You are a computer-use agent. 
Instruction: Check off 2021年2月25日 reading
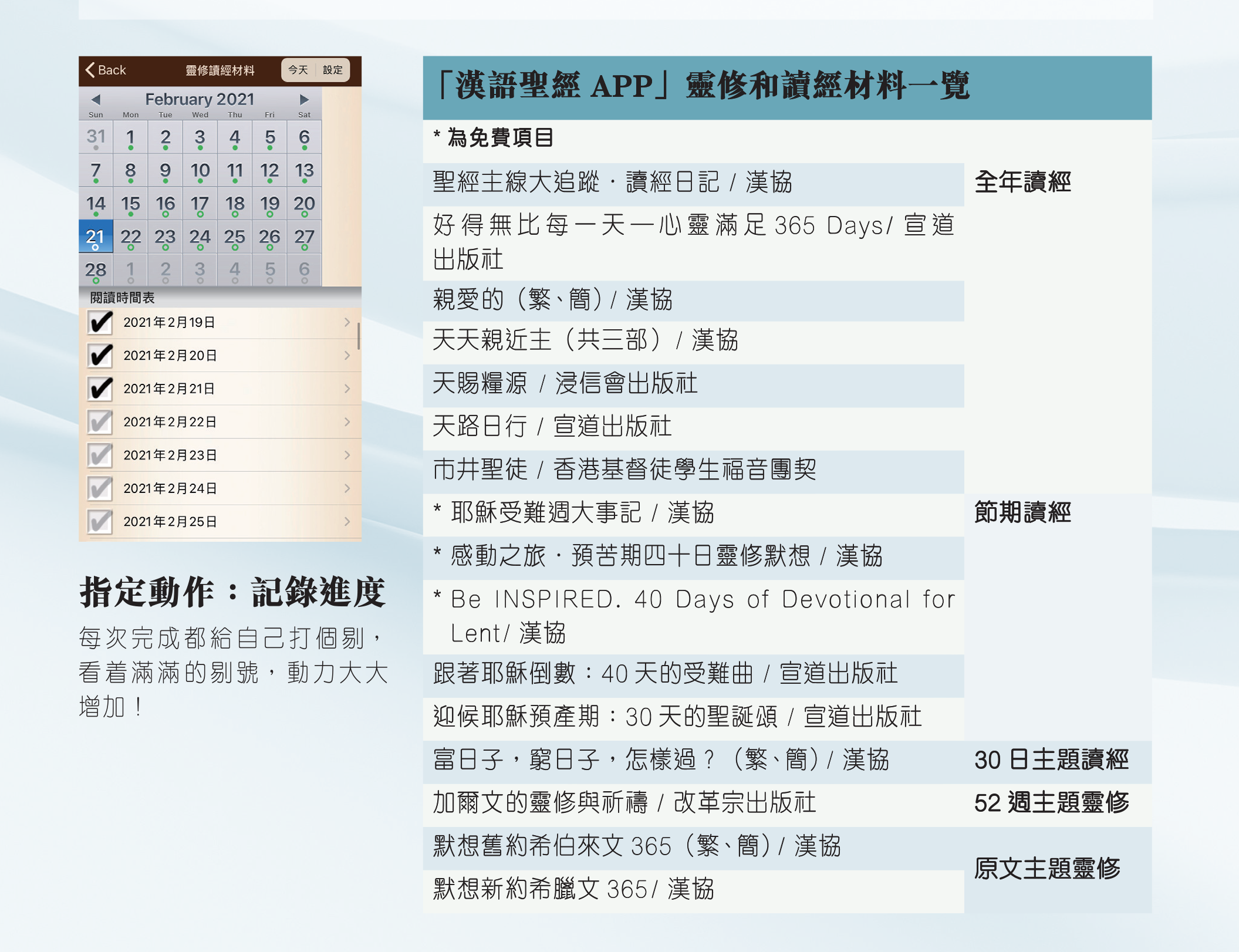(x=100, y=521)
